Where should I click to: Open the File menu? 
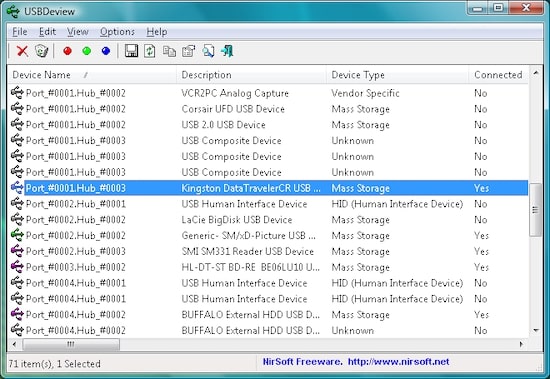20,32
